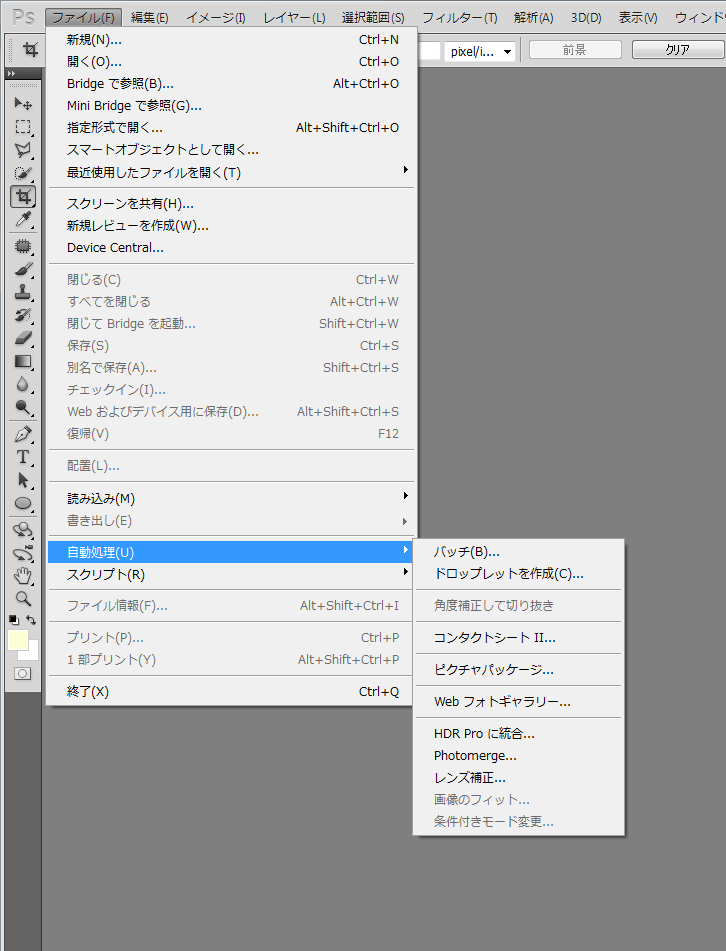The width and height of the screenshot is (726, 951).
Task: Select the Polygonal Lasso tool
Action: [23, 150]
